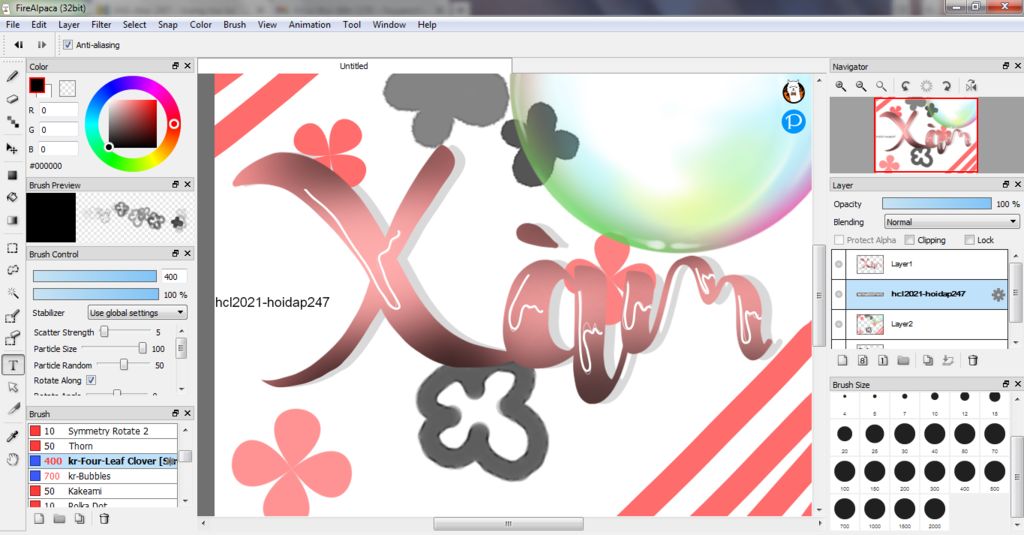Viewport: 1024px width, 535px height.
Task: Toggle visibility of hcl2021-hoidap247 layer
Action: click(x=839, y=294)
